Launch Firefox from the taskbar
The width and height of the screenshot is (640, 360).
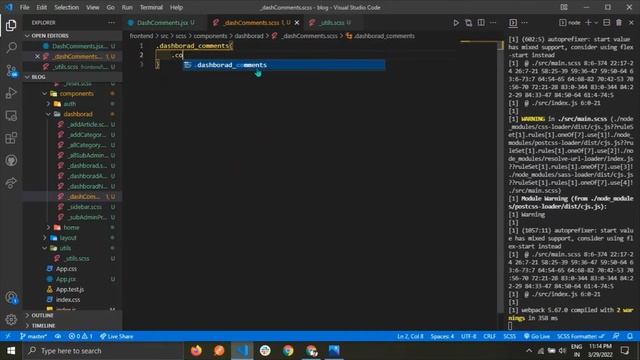coord(196,351)
